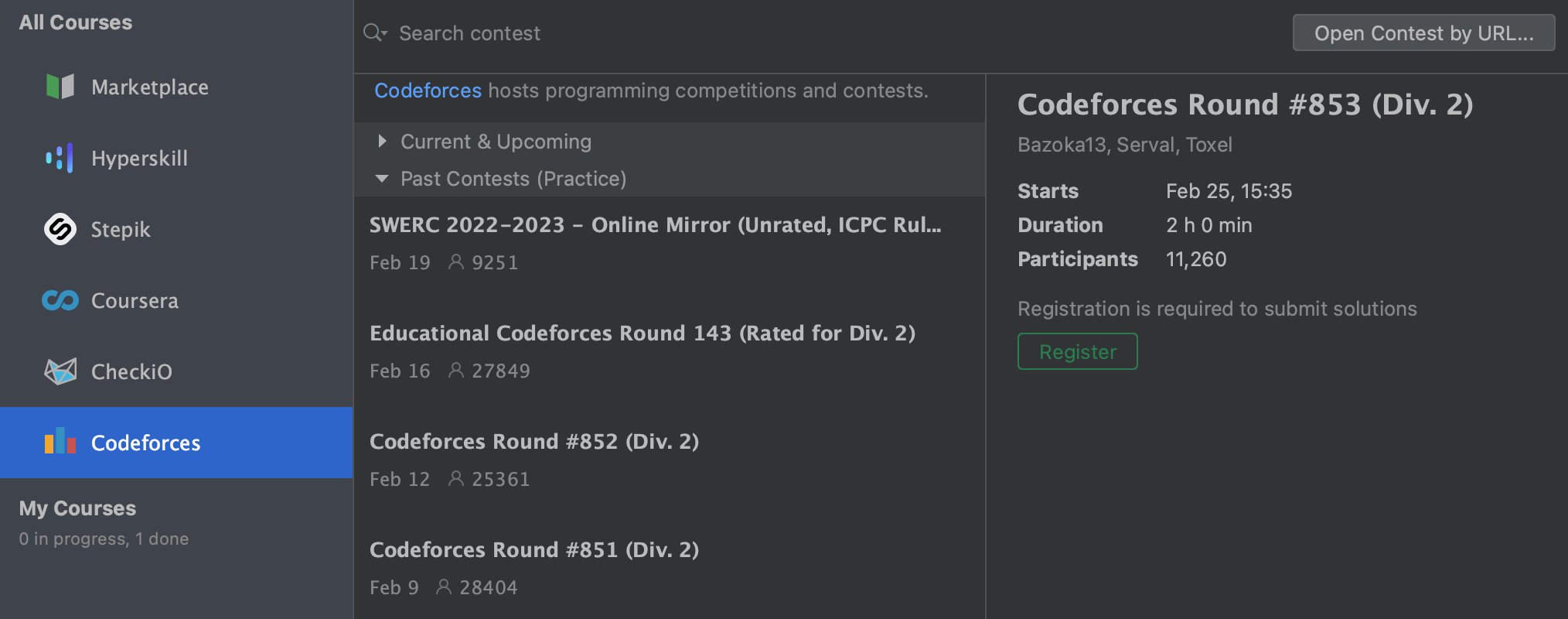Image resolution: width=1568 pixels, height=619 pixels.
Task: Click participants icon beside 27849
Action: point(456,371)
